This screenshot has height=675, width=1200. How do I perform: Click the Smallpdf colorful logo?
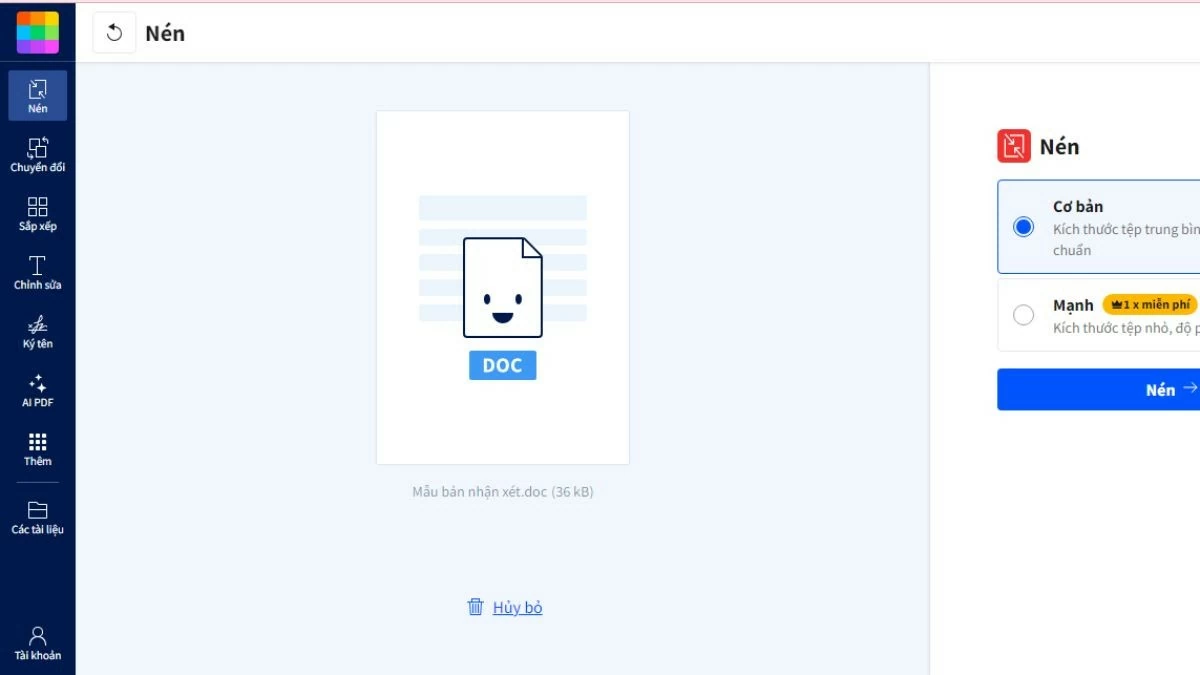pos(37,32)
